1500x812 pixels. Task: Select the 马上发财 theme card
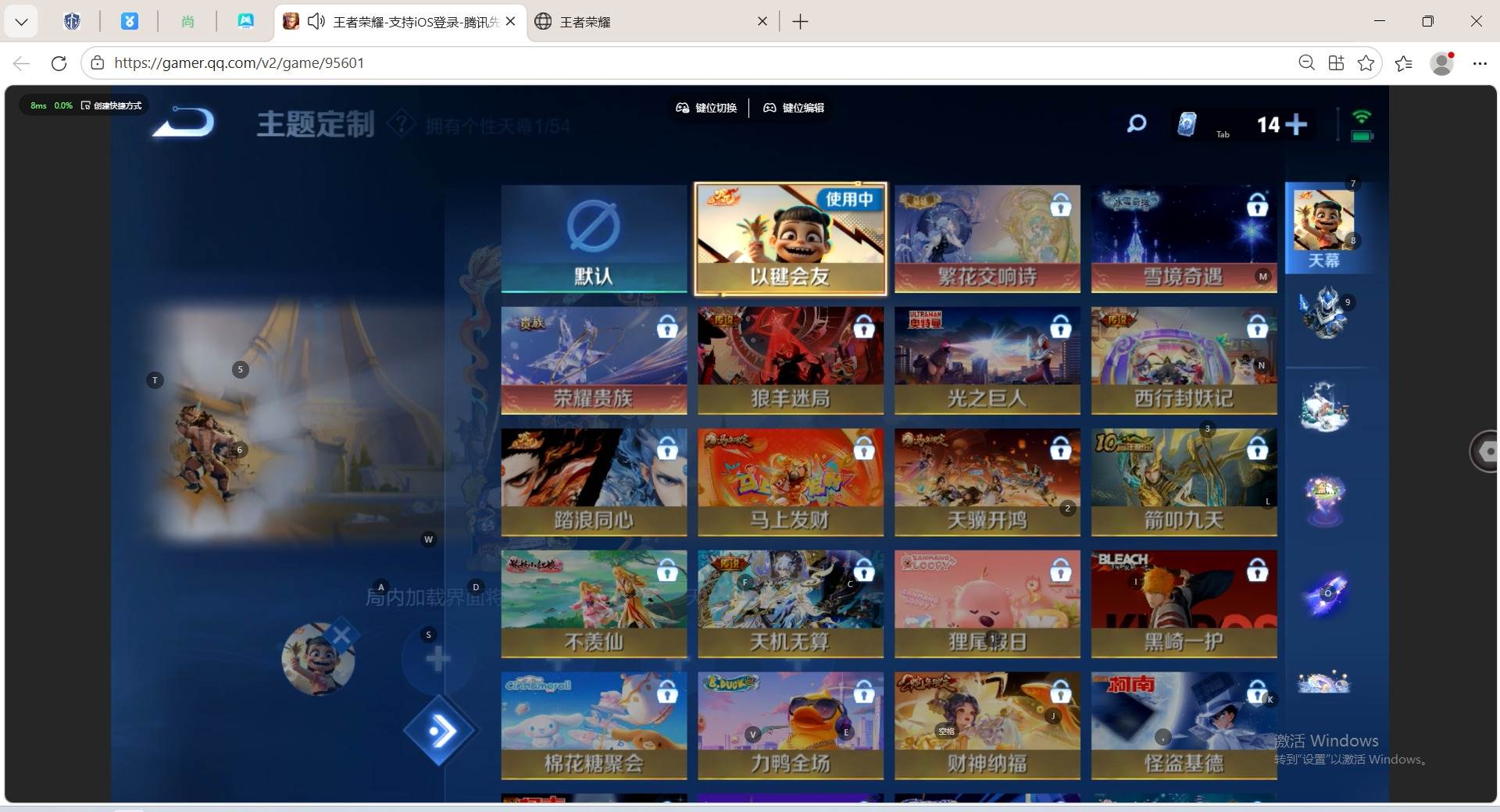click(791, 483)
